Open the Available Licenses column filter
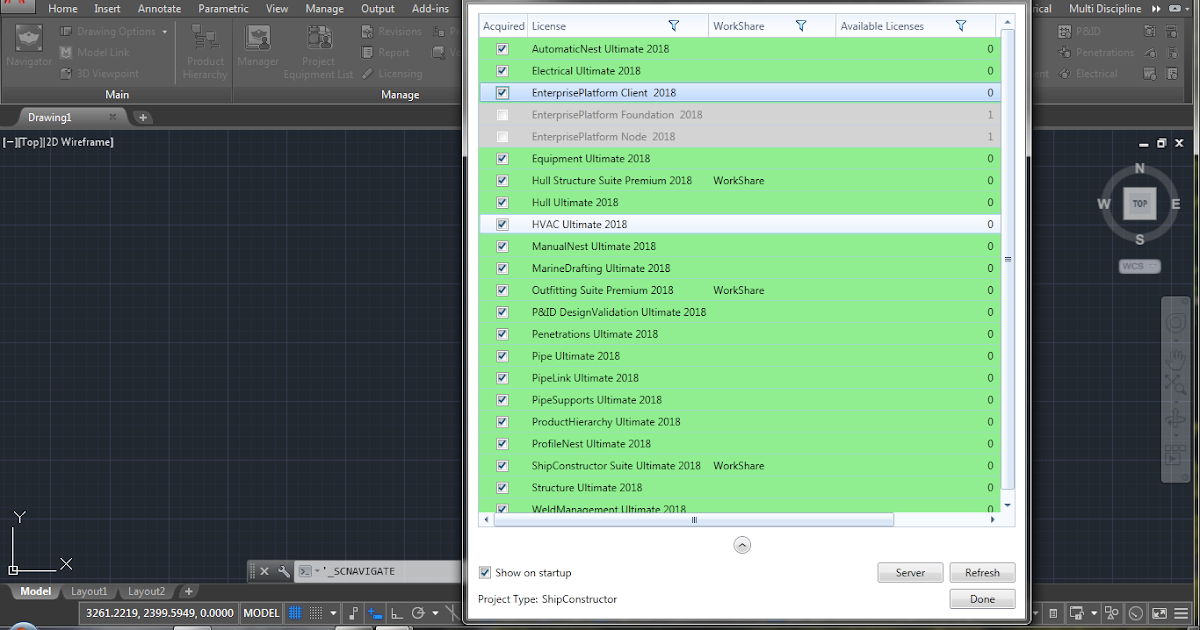The height and width of the screenshot is (630, 1200). (961, 25)
